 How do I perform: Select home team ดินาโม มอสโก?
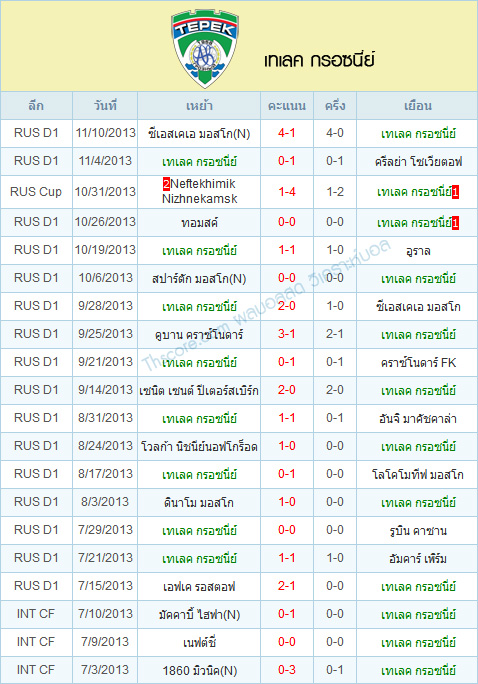[199, 503]
